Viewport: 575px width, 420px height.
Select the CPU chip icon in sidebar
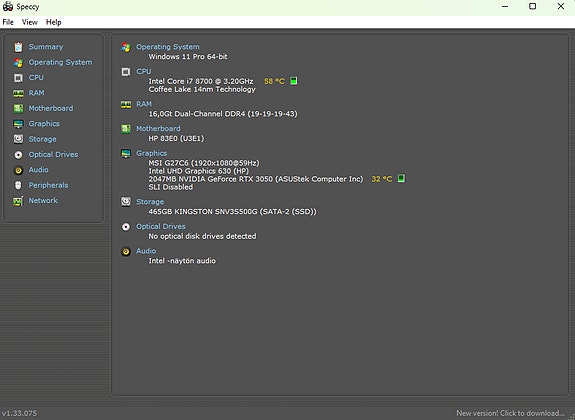(x=18, y=78)
